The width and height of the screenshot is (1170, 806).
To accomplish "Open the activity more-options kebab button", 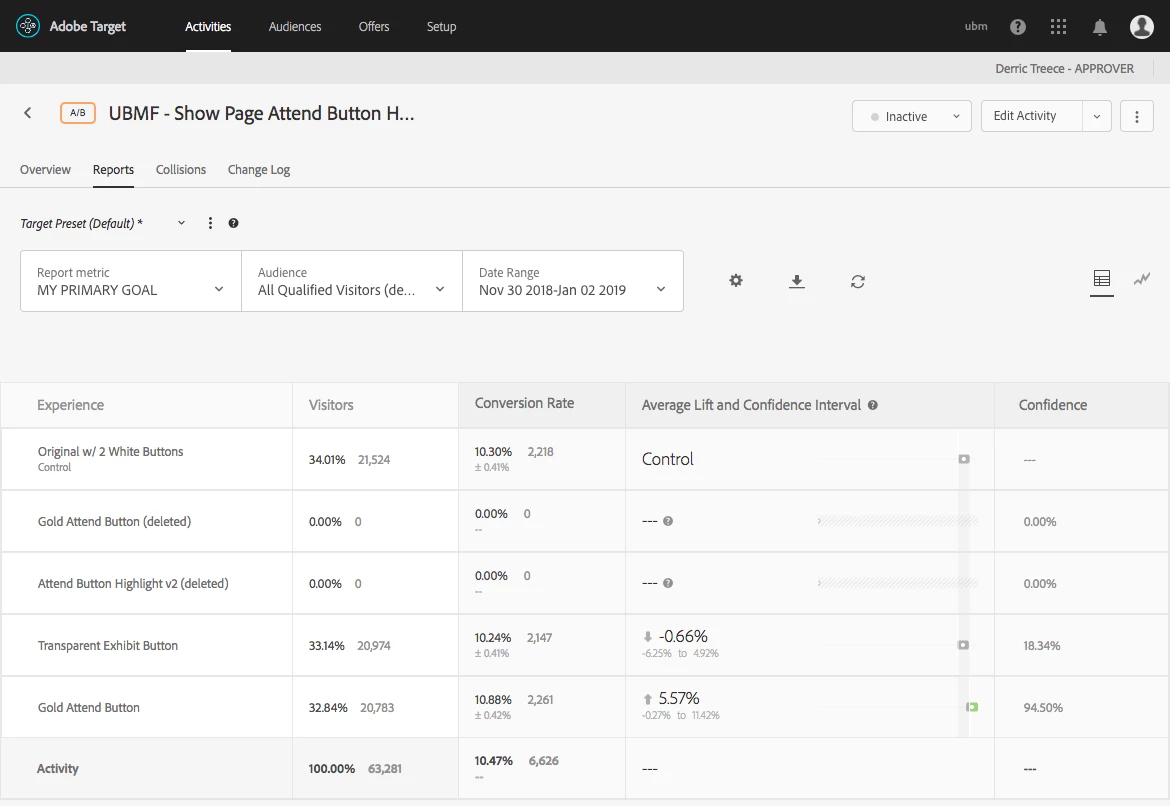I will click(1137, 116).
